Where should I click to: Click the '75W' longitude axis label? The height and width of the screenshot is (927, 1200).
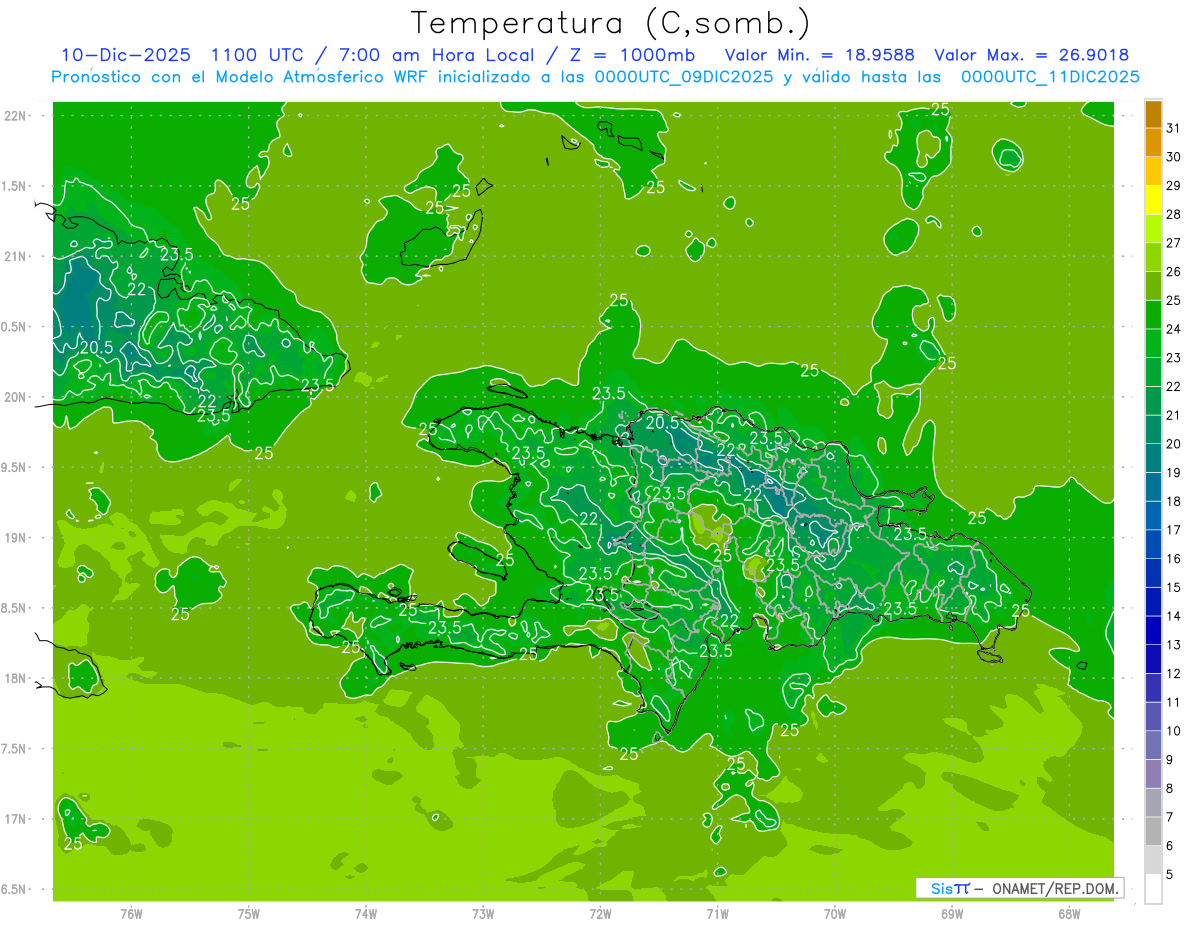point(249,913)
